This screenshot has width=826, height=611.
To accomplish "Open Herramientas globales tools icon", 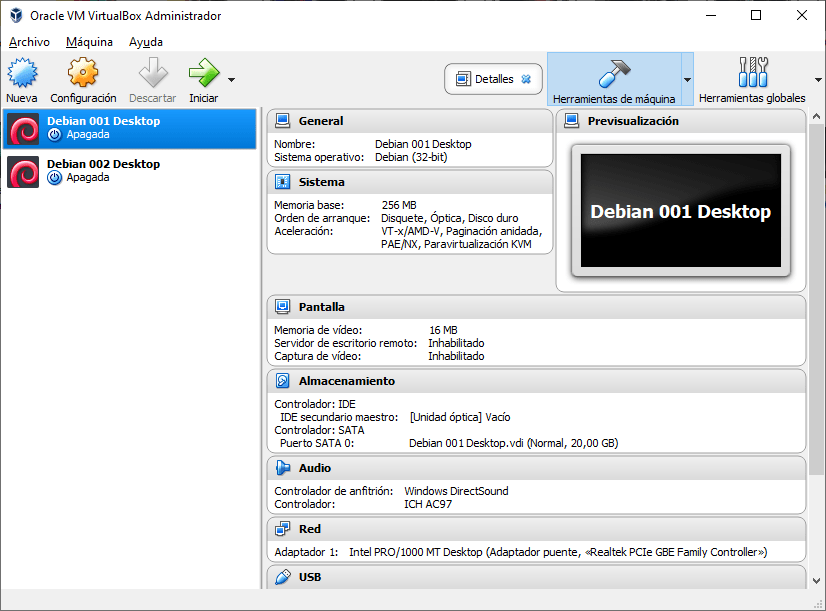I will click(751, 73).
